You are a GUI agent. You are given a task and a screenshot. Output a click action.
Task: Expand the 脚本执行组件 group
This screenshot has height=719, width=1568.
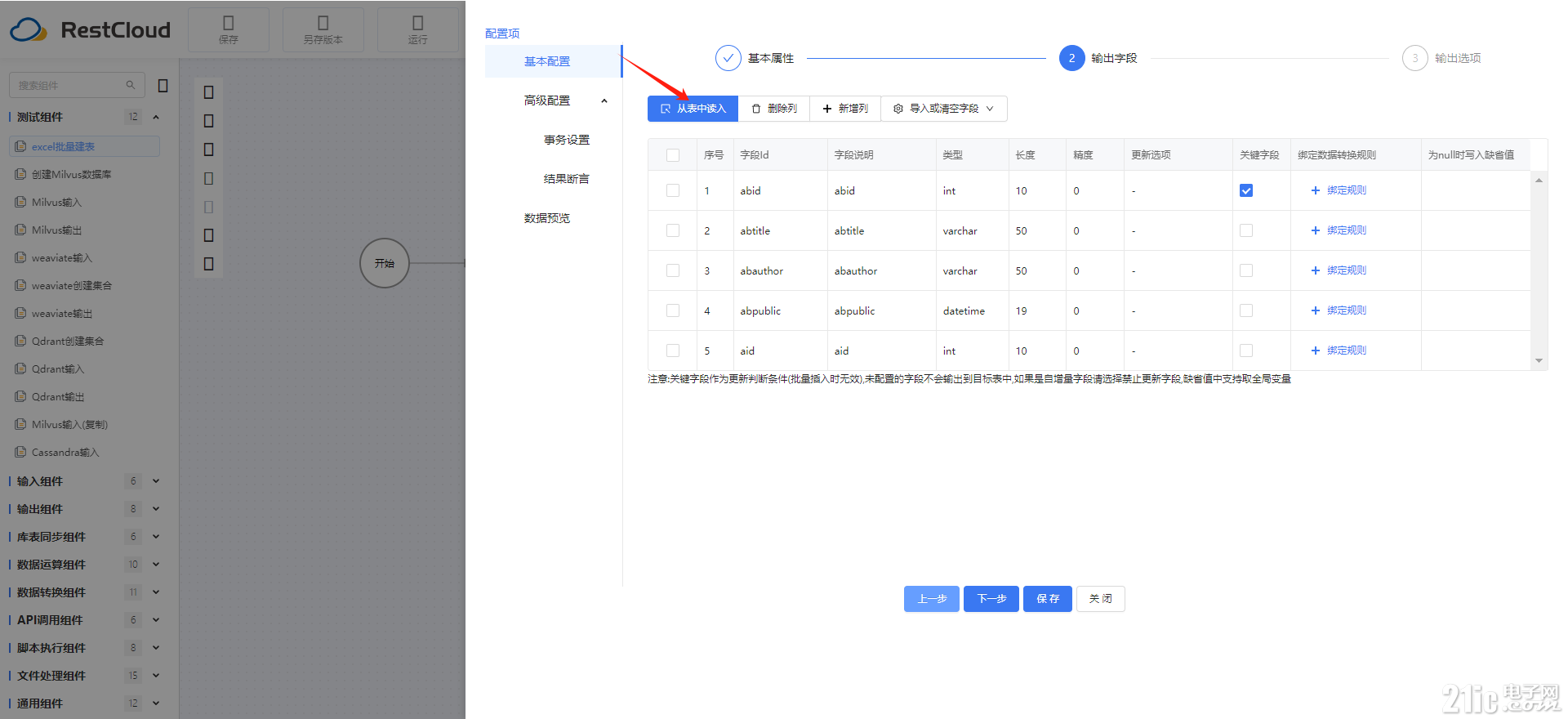point(156,648)
